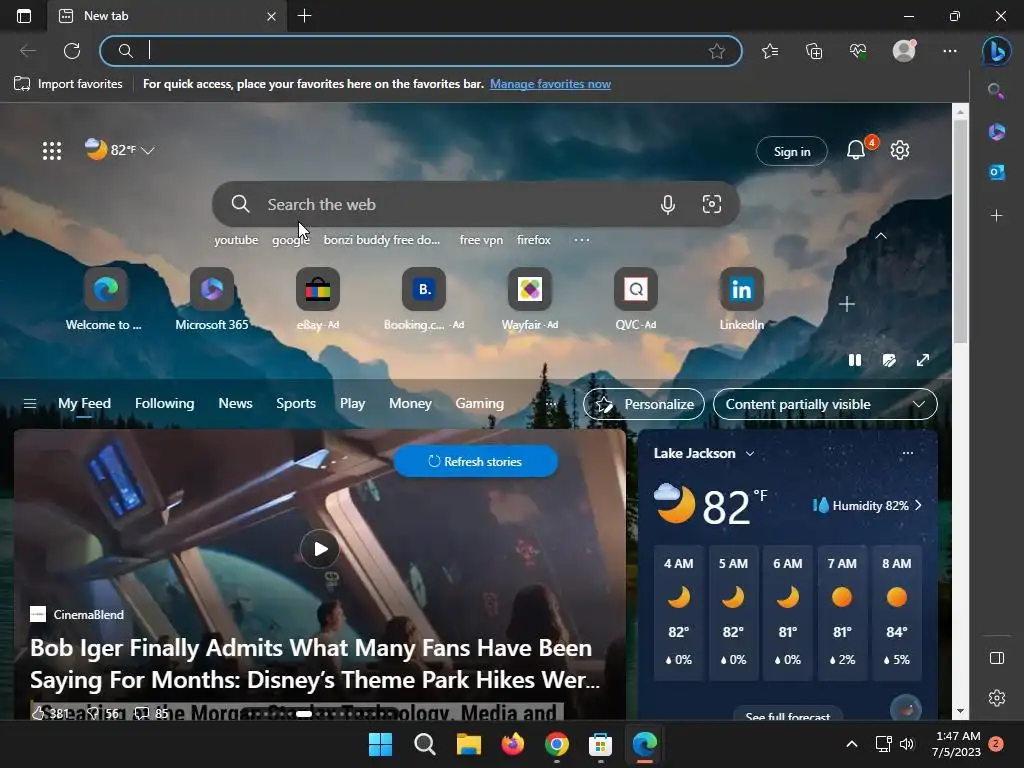Add an app to the sidebar

[997, 216]
